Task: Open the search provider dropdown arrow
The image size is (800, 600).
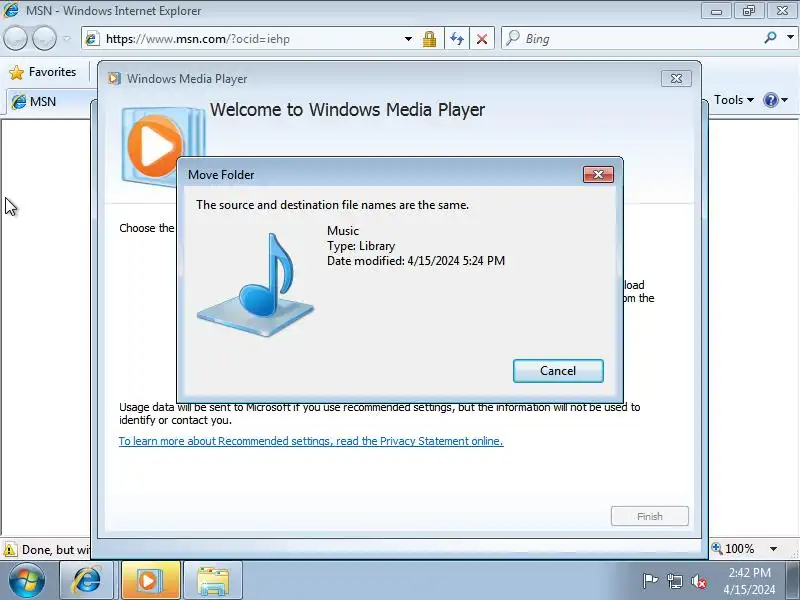Action: pyautogui.click(x=790, y=37)
